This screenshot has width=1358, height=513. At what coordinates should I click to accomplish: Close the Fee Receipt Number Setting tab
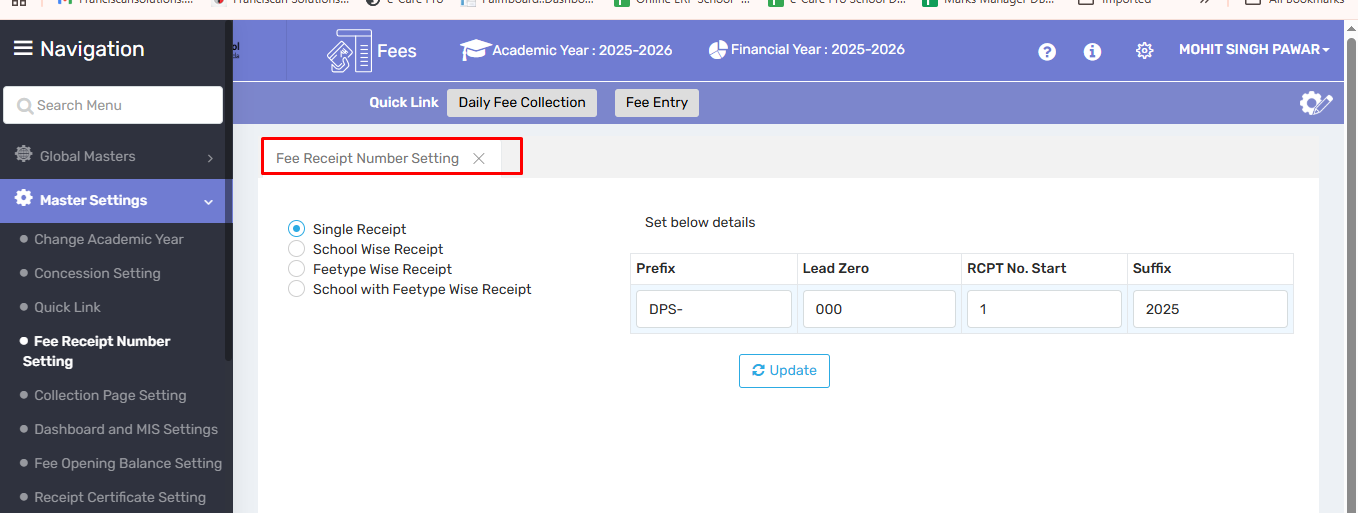pyautogui.click(x=479, y=158)
